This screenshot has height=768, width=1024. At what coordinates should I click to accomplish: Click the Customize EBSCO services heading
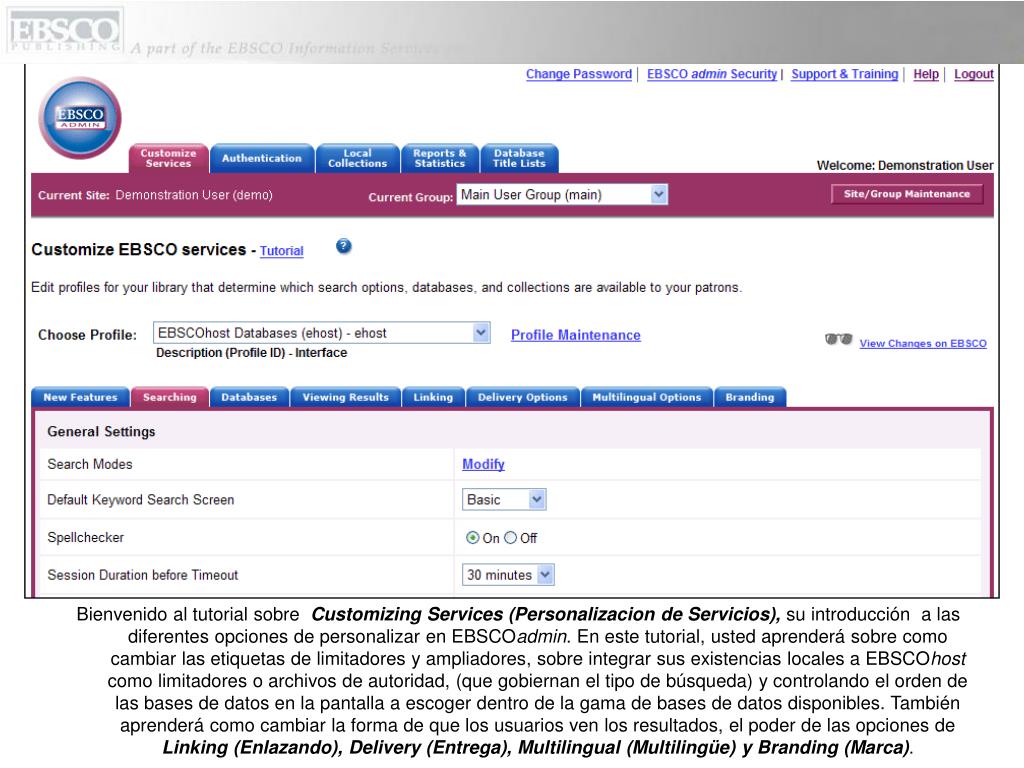coord(138,249)
